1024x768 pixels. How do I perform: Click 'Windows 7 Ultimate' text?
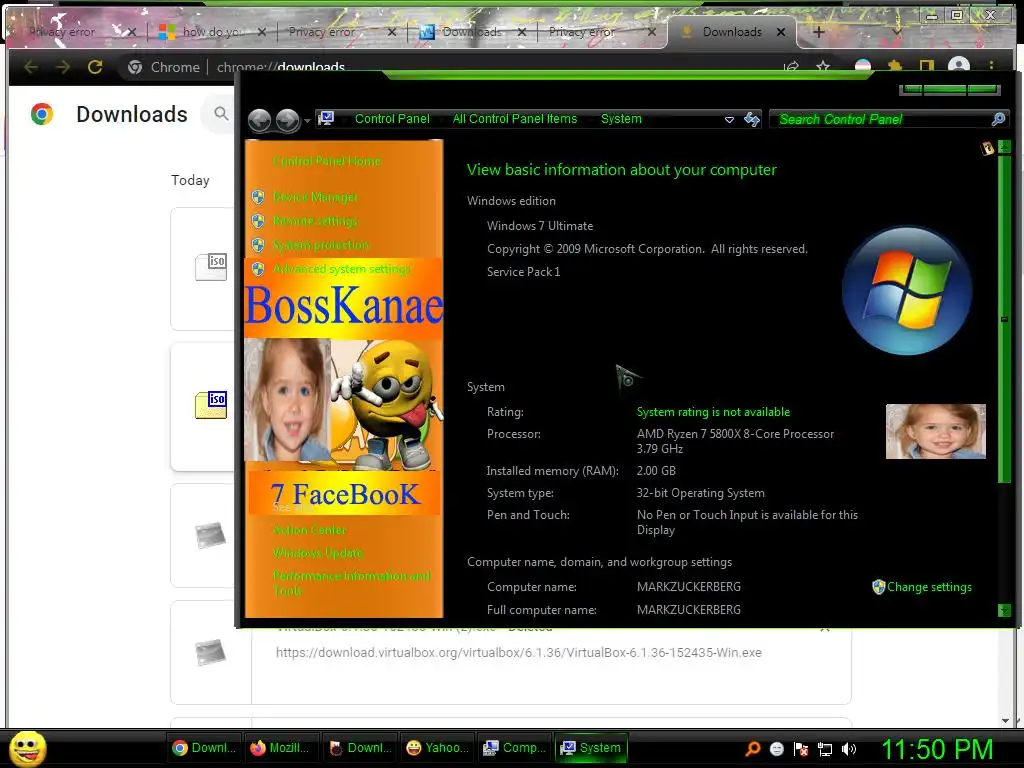(539, 226)
